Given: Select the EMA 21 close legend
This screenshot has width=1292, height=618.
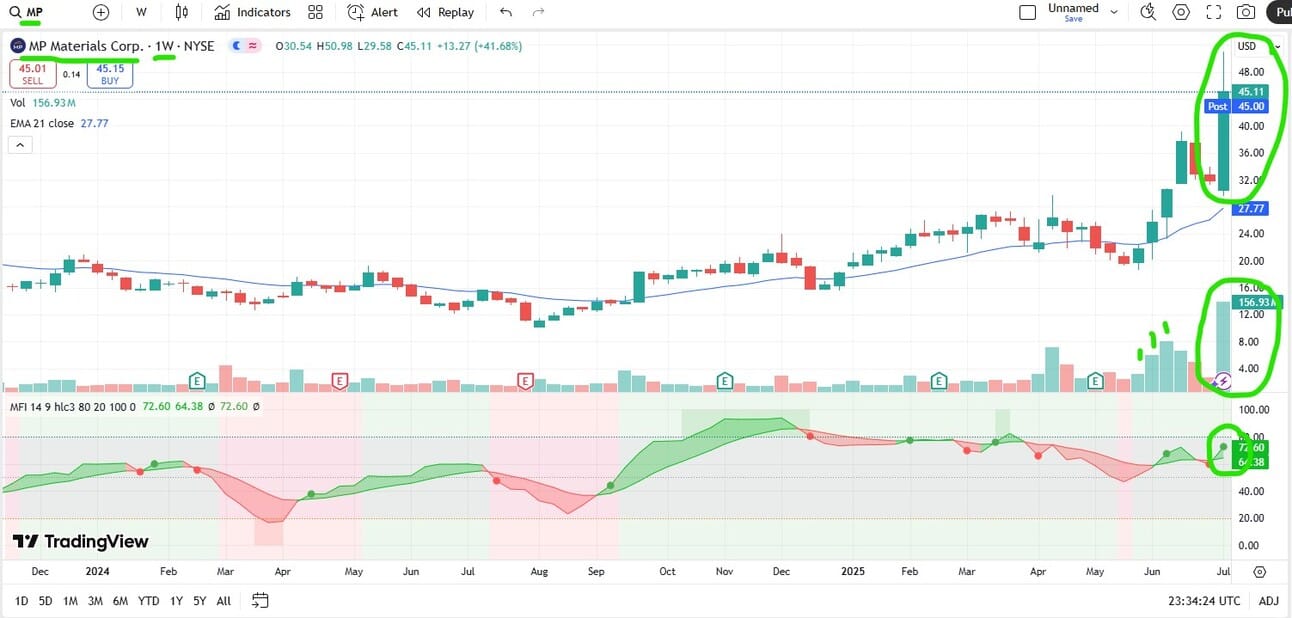Looking at the screenshot, I should click(59, 124).
